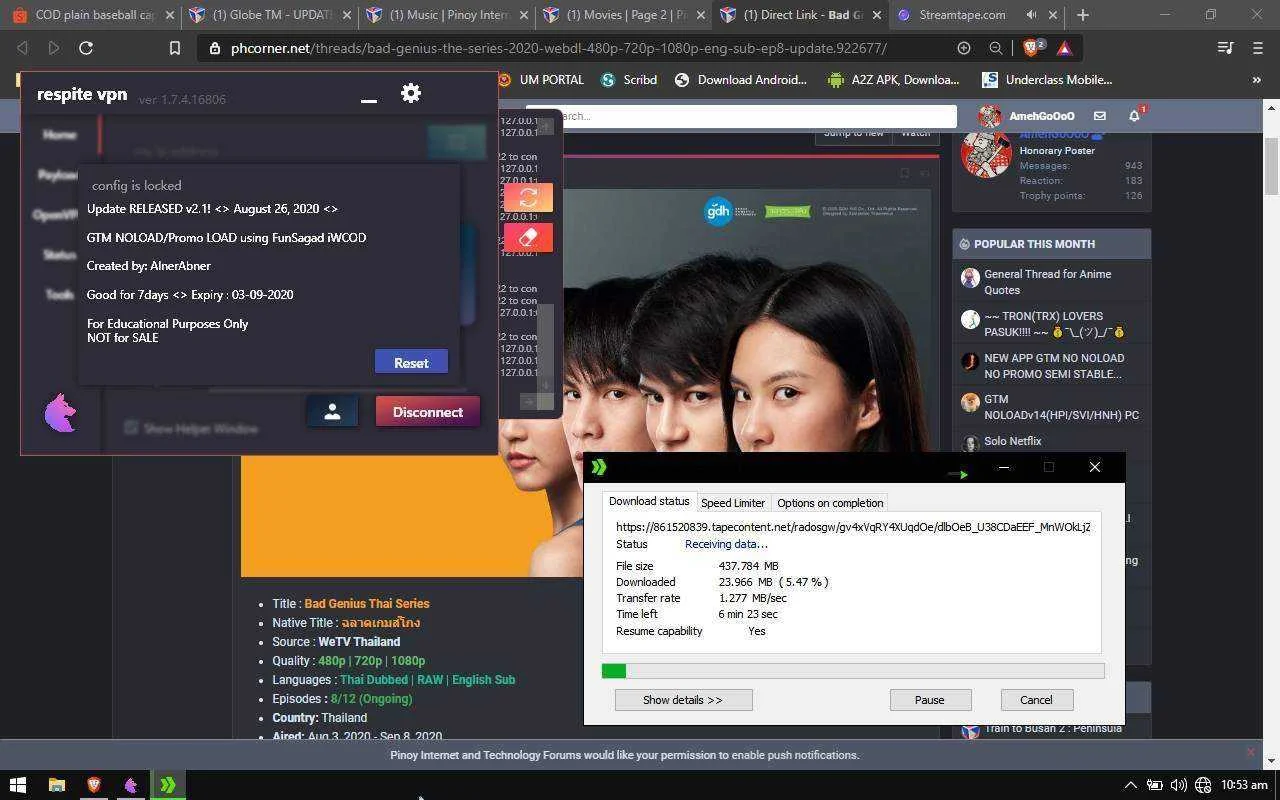Open forum inbox envelope icon
The width and height of the screenshot is (1280, 800).
point(1099,116)
